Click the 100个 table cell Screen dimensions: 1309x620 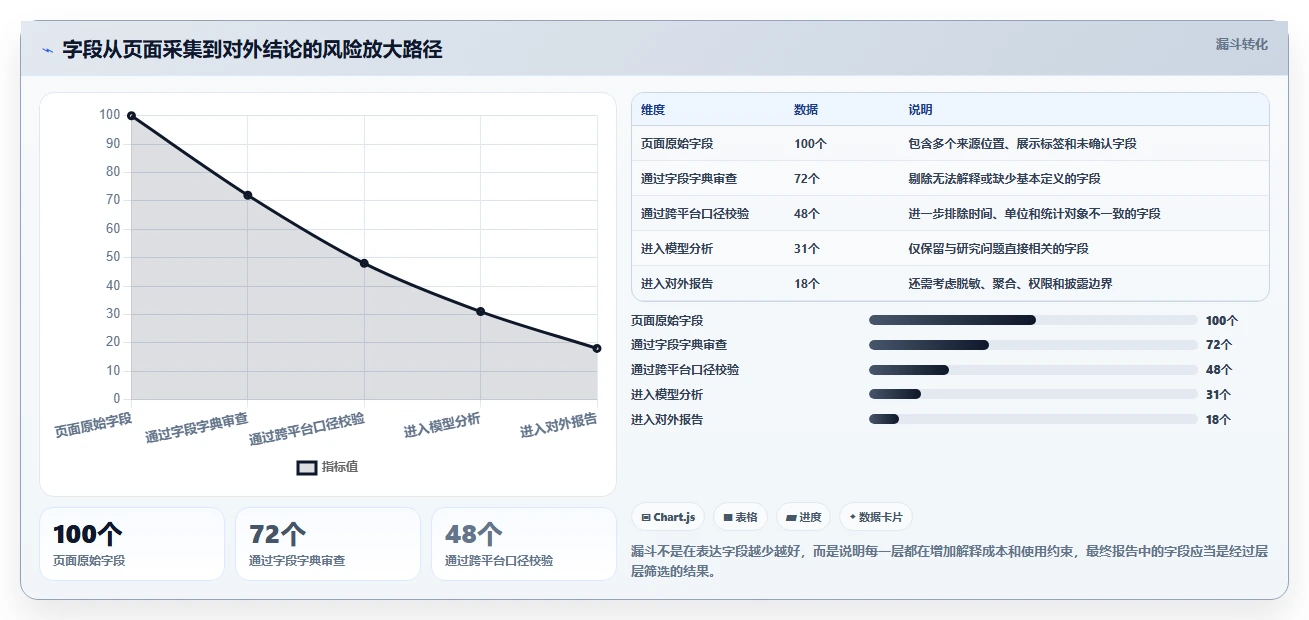pyautogui.click(x=810, y=144)
